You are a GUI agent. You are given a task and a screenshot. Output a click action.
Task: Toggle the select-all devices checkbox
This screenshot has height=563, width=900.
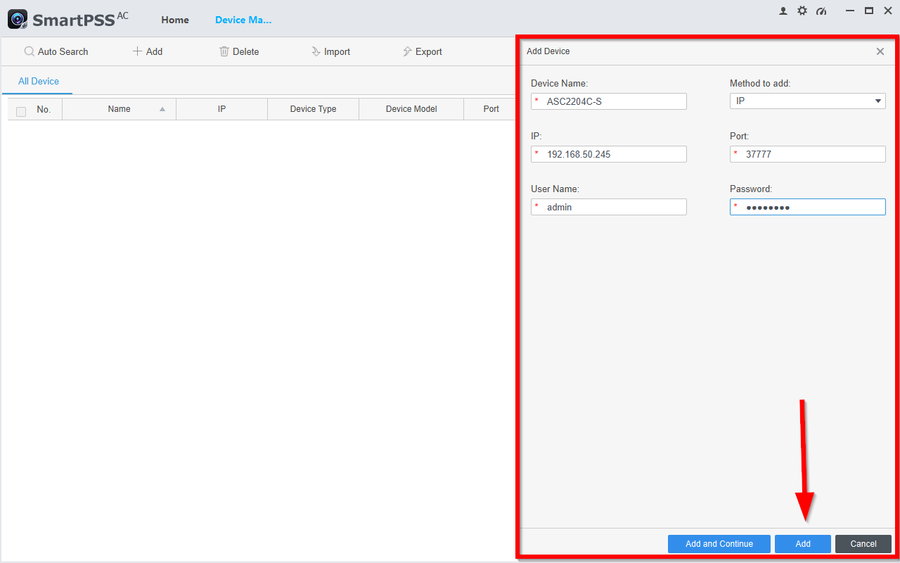[21, 111]
